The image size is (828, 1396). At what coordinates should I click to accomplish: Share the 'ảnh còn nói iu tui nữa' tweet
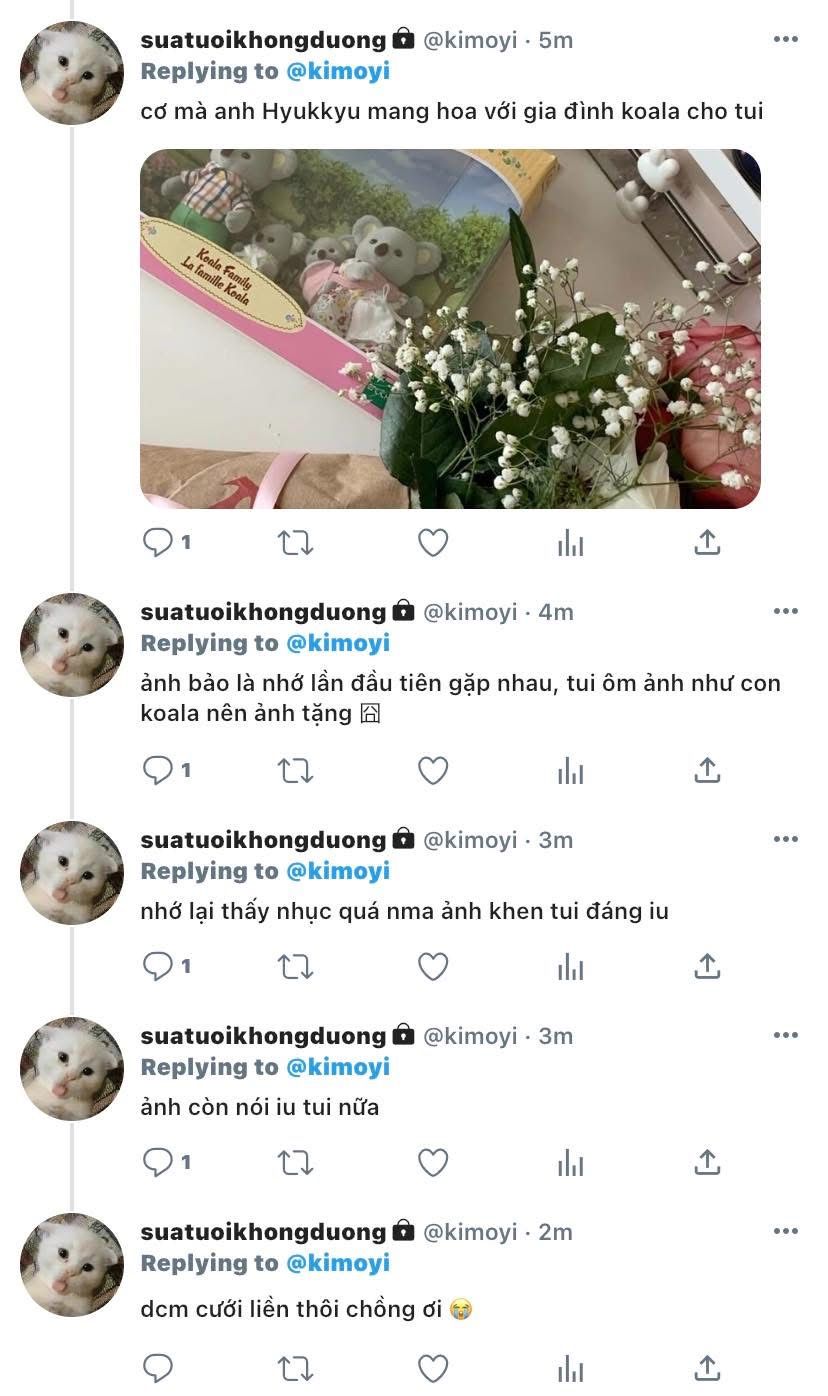point(707,1163)
